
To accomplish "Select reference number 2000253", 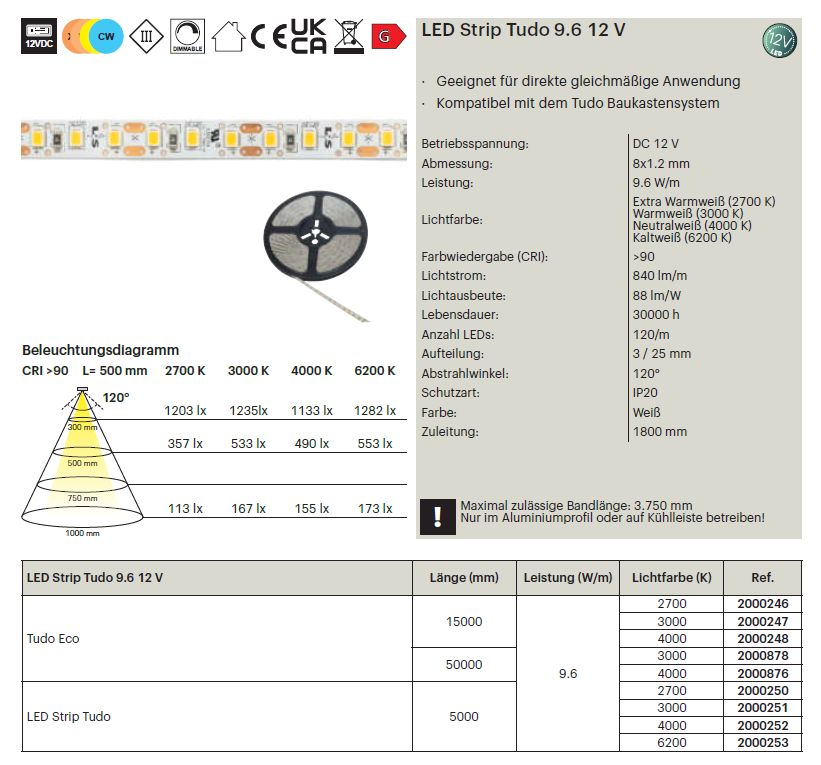I will [762, 743].
